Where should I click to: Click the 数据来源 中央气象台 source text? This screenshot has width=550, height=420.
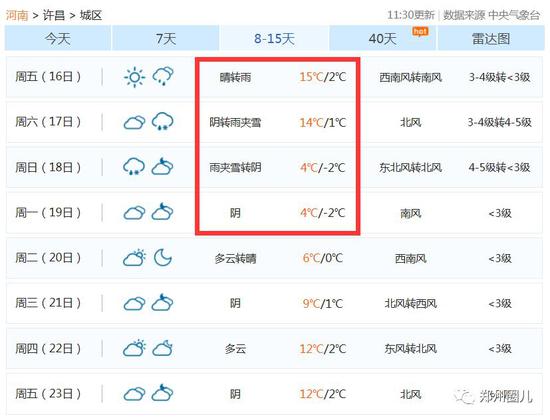491,15
